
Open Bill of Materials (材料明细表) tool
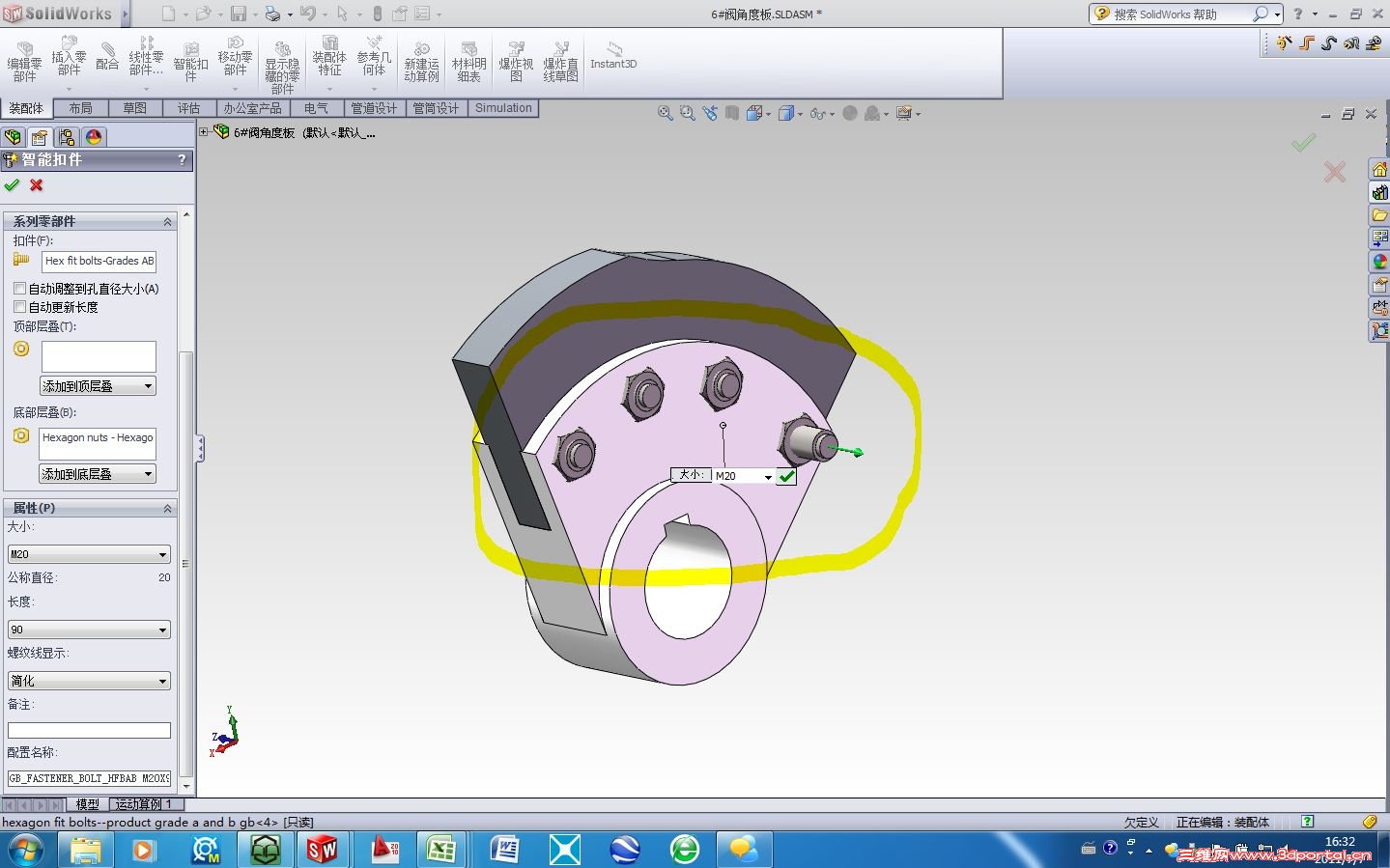pos(468,63)
